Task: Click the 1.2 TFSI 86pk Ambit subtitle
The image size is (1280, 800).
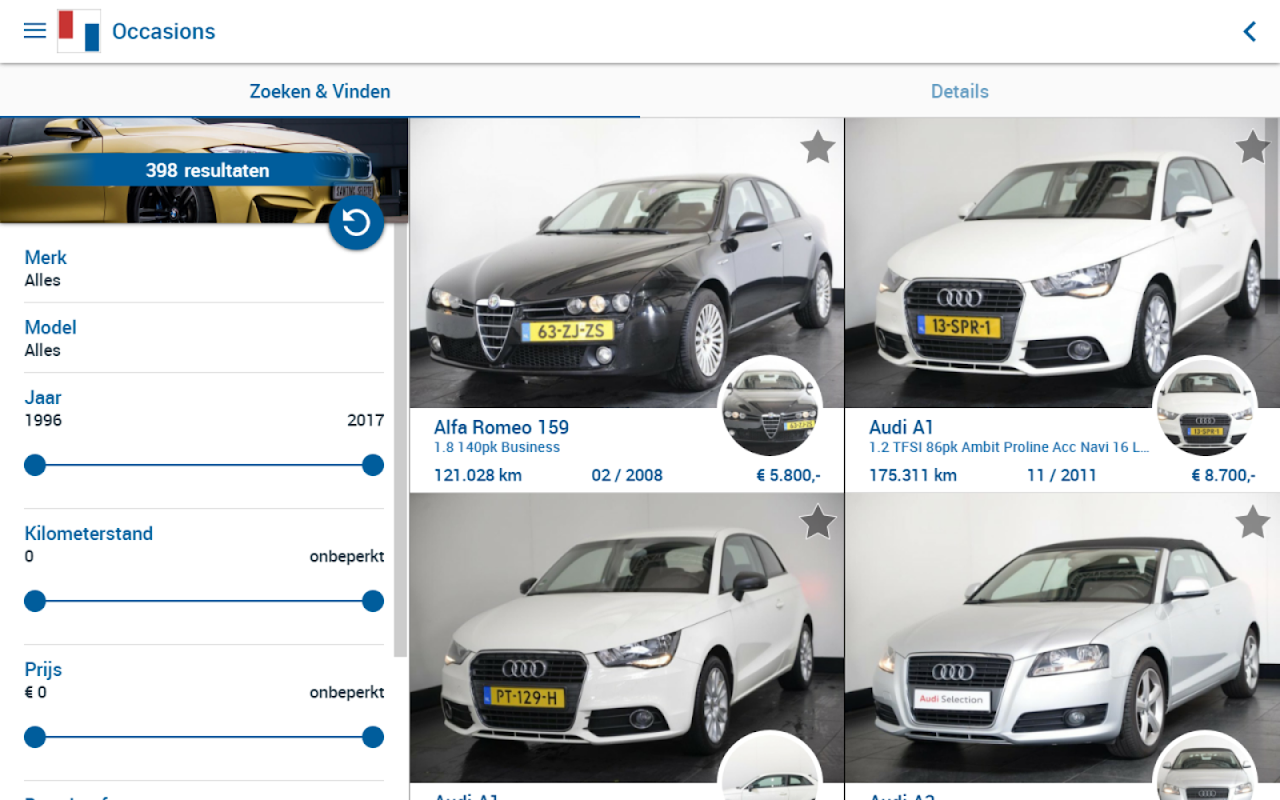Action: click(x=1009, y=448)
